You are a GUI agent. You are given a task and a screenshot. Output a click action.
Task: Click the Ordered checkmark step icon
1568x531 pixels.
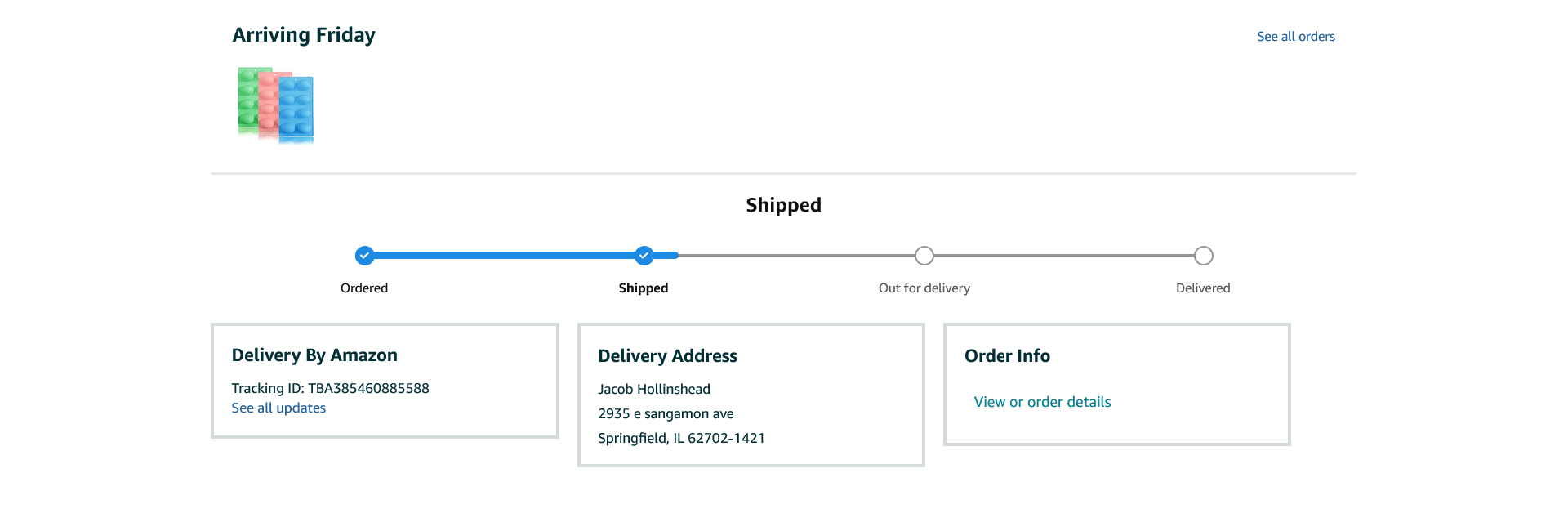pos(365,256)
